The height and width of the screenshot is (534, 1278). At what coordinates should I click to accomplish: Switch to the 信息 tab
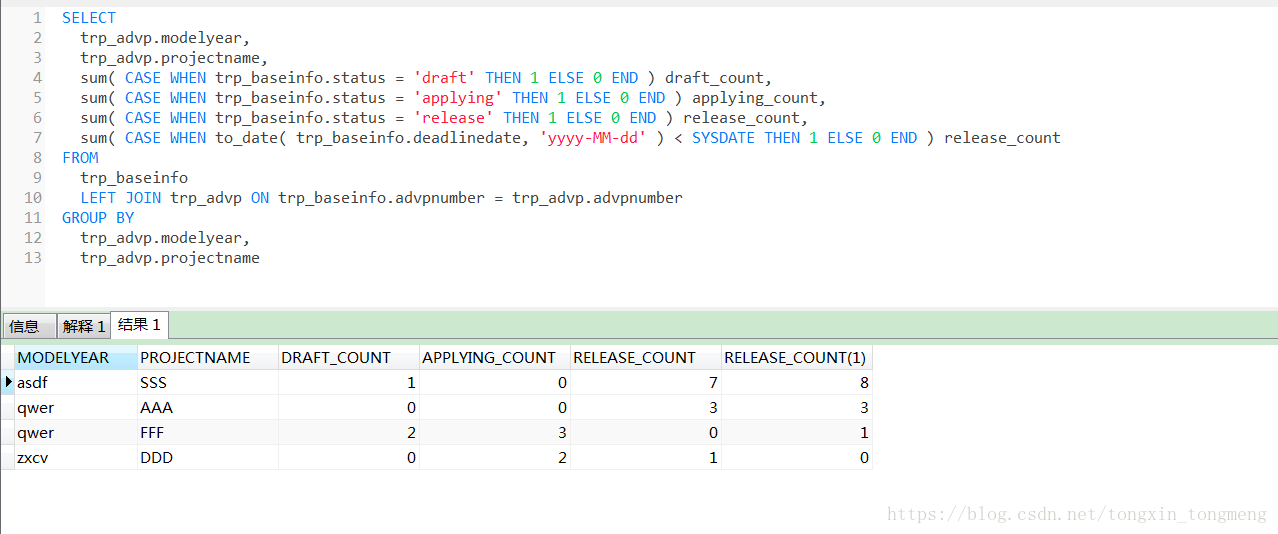pos(29,326)
